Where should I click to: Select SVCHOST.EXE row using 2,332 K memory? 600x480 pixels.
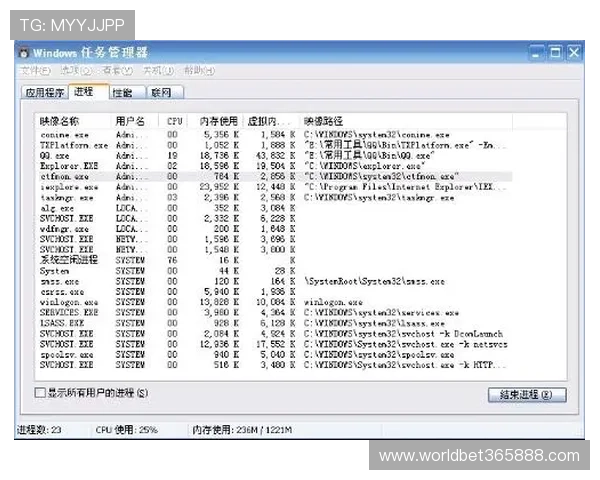(275, 219)
